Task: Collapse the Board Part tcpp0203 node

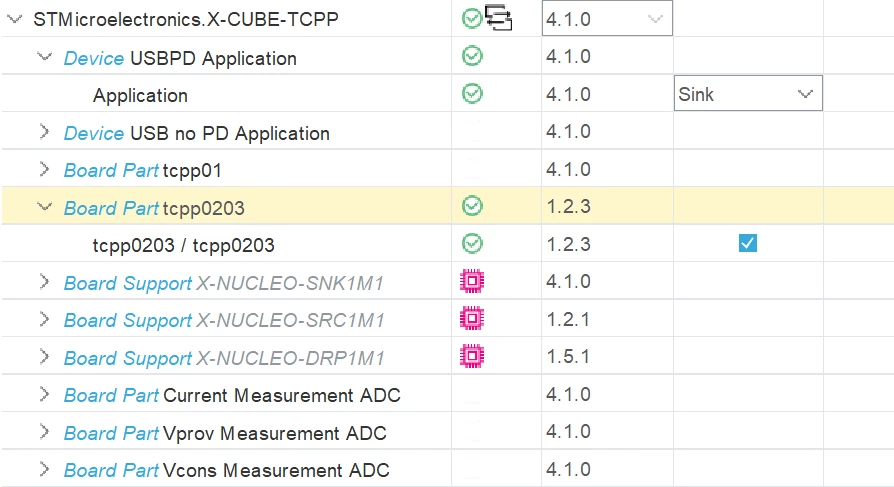Action: click(x=44, y=206)
